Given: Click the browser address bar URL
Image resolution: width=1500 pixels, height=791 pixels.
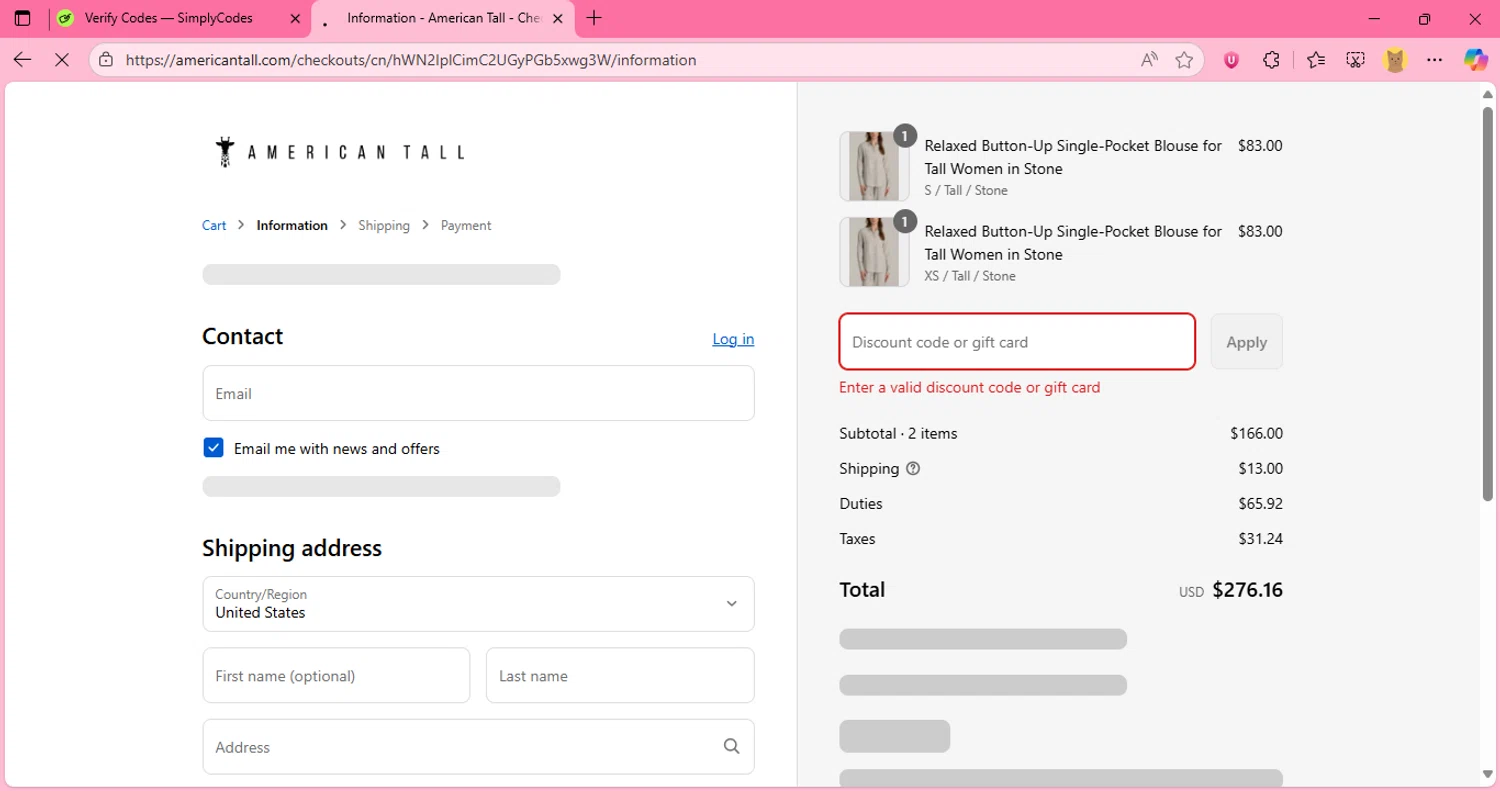Looking at the screenshot, I should pyautogui.click(x=411, y=60).
